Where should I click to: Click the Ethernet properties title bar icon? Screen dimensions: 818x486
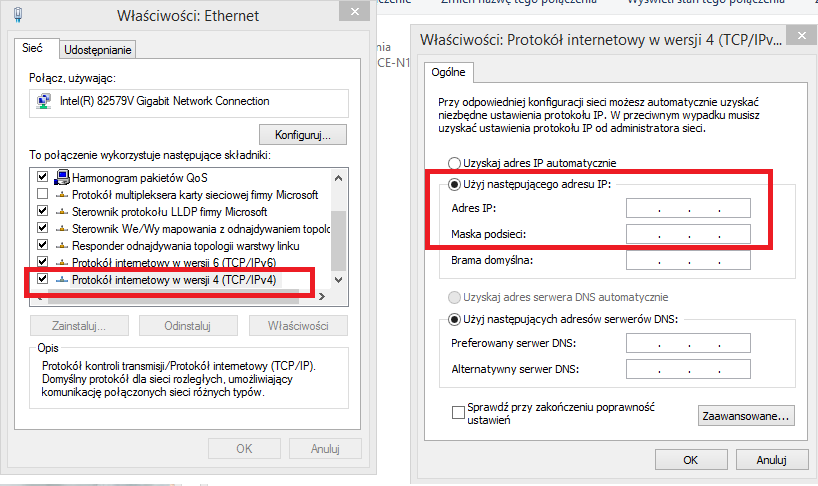[18, 15]
